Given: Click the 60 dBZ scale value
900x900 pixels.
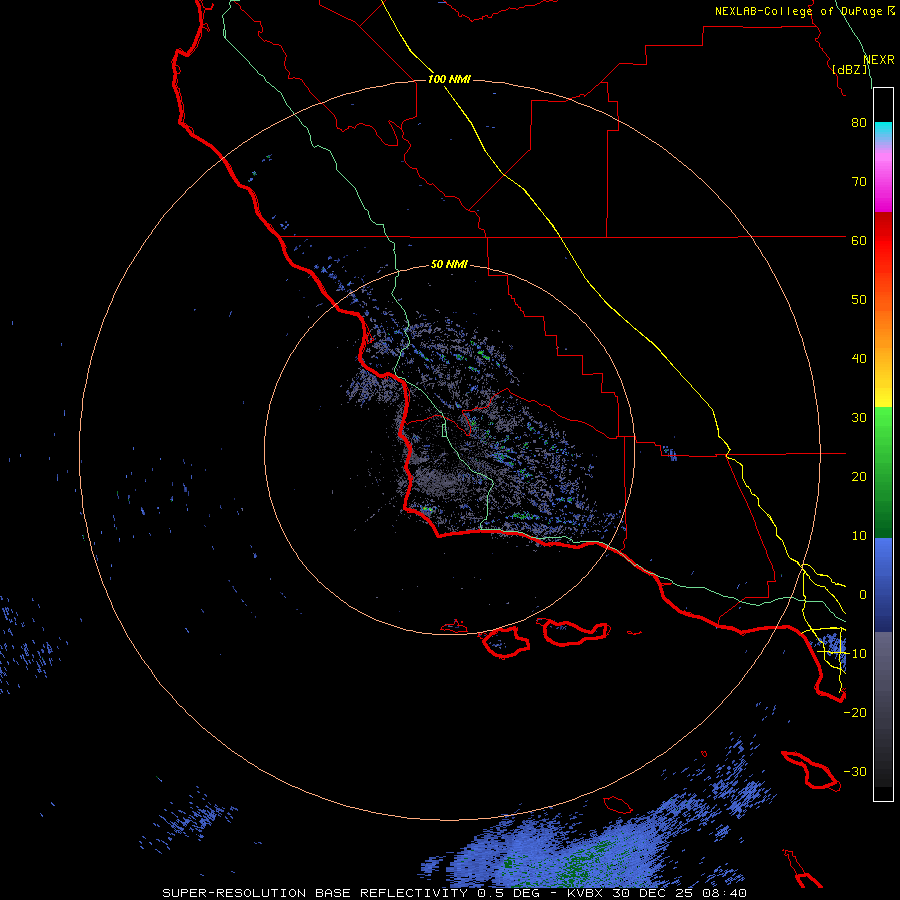Looking at the screenshot, I should tap(859, 240).
